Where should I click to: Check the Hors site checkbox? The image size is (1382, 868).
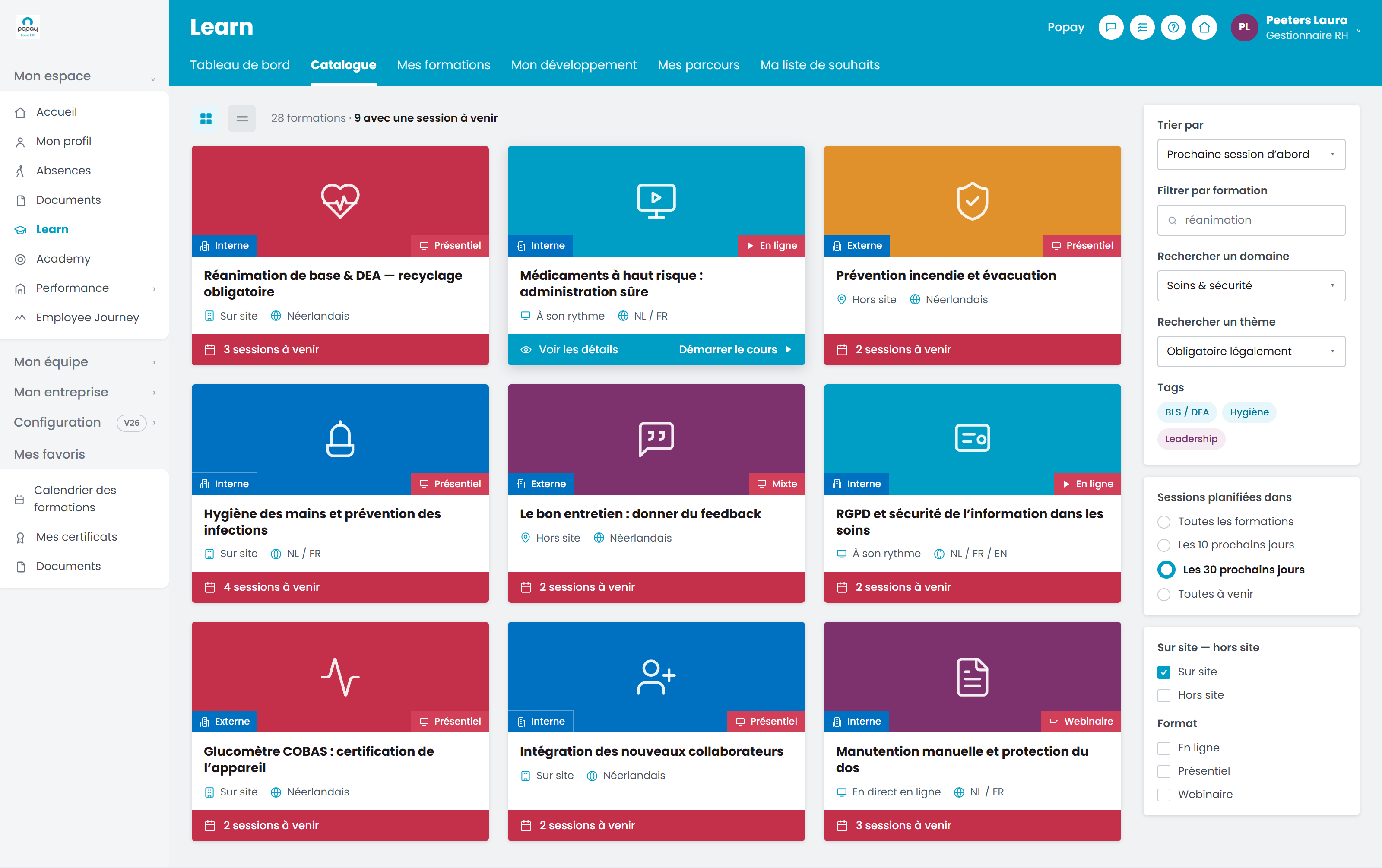[x=1163, y=695]
